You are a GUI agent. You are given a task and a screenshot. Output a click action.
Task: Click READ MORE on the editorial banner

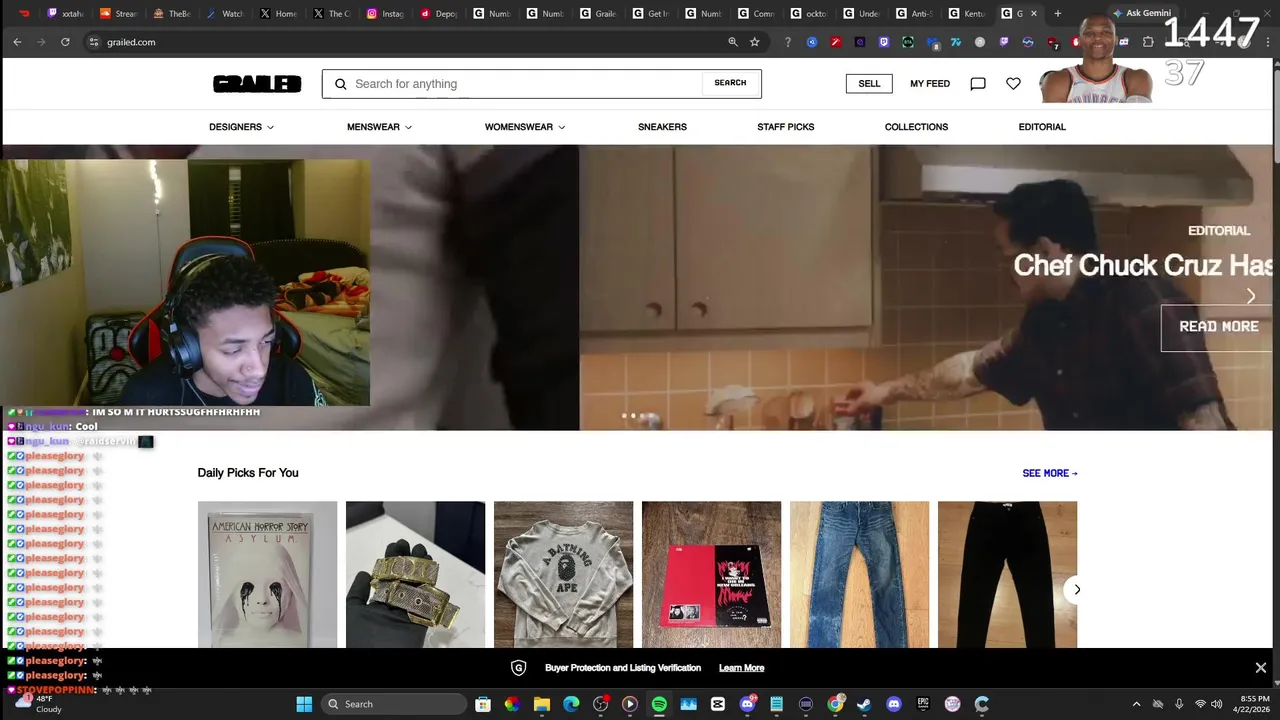[1218, 327]
